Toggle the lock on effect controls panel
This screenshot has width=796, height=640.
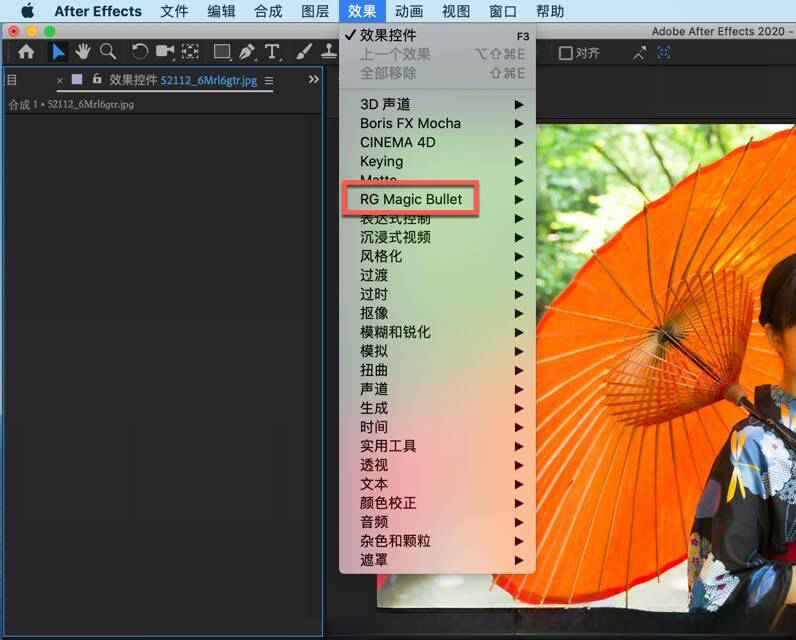coord(97,79)
